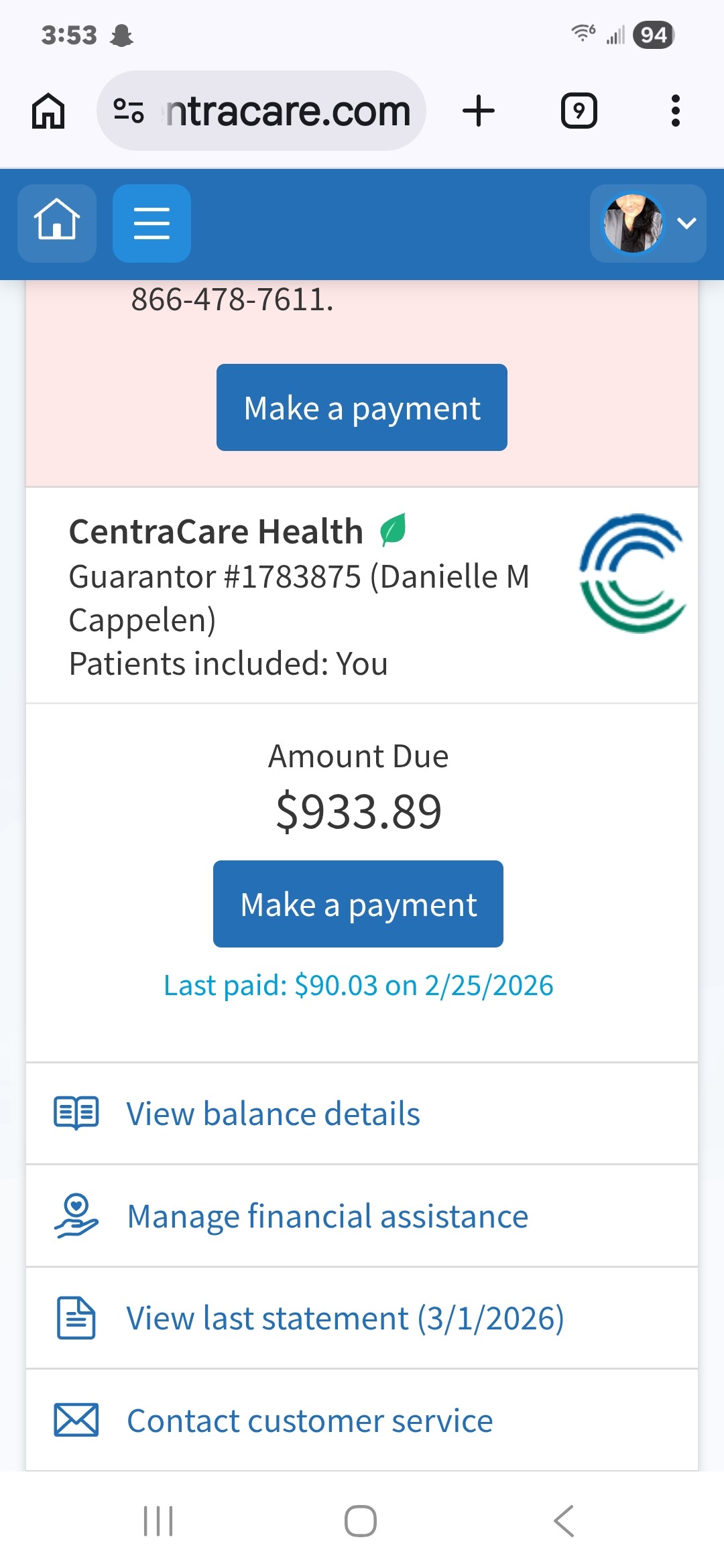The image size is (724, 1568).
Task: Tap the browser home icon
Action: coord(48,111)
